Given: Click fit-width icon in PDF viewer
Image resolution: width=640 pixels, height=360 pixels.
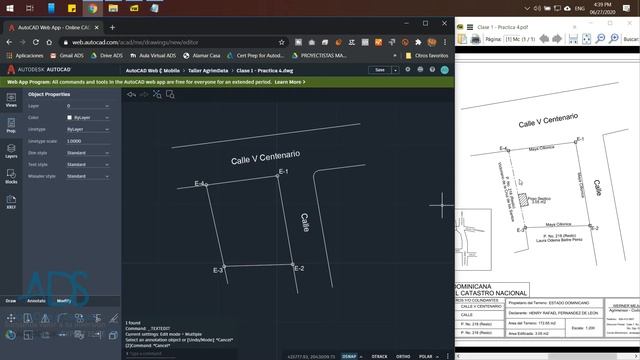Looking at the screenshot, I should 573,39.
